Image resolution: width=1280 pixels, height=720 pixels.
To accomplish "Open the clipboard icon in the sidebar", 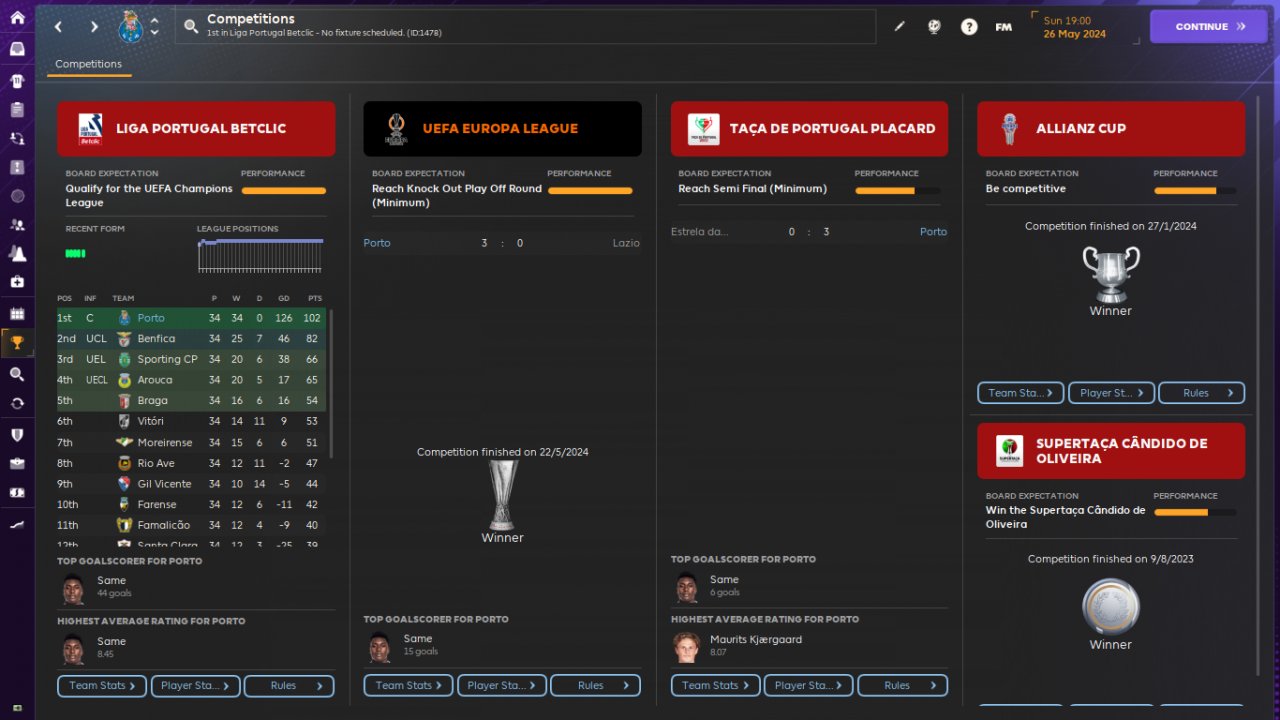I will [x=17, y=109].
